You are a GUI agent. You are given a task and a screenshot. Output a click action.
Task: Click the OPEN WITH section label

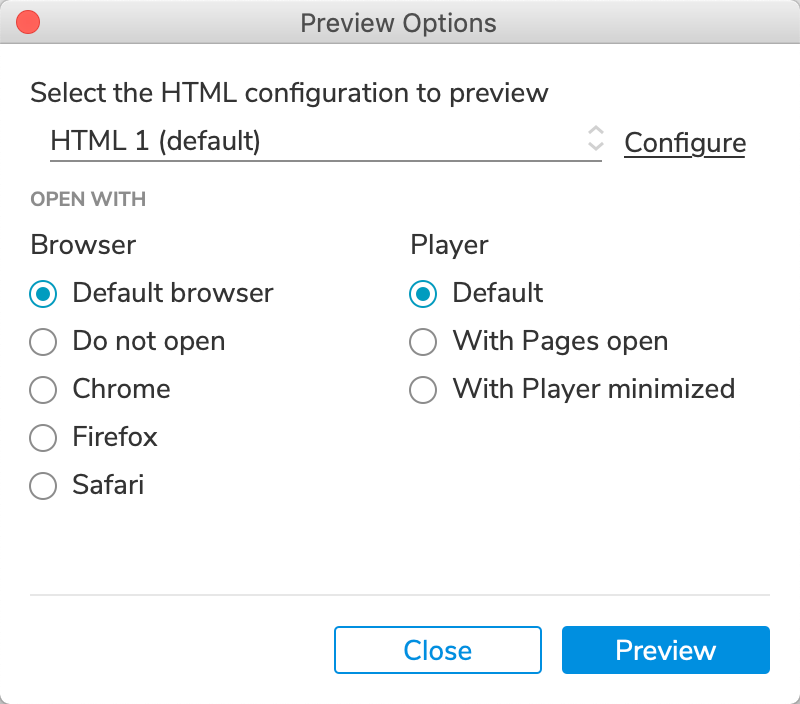tap(88, 200)
